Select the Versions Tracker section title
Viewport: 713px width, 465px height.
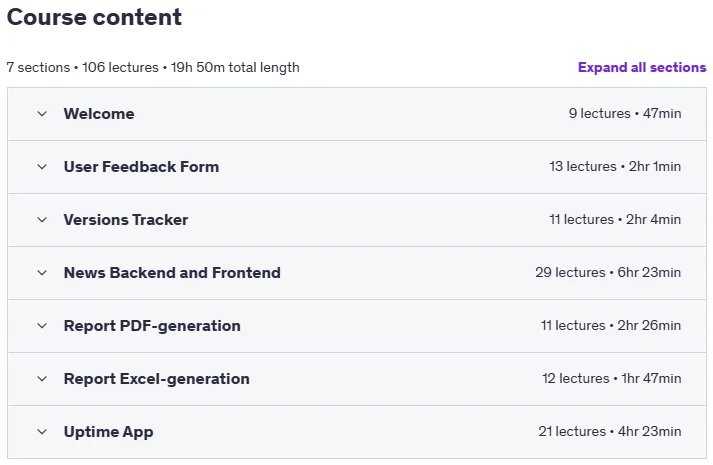(126, 220)
